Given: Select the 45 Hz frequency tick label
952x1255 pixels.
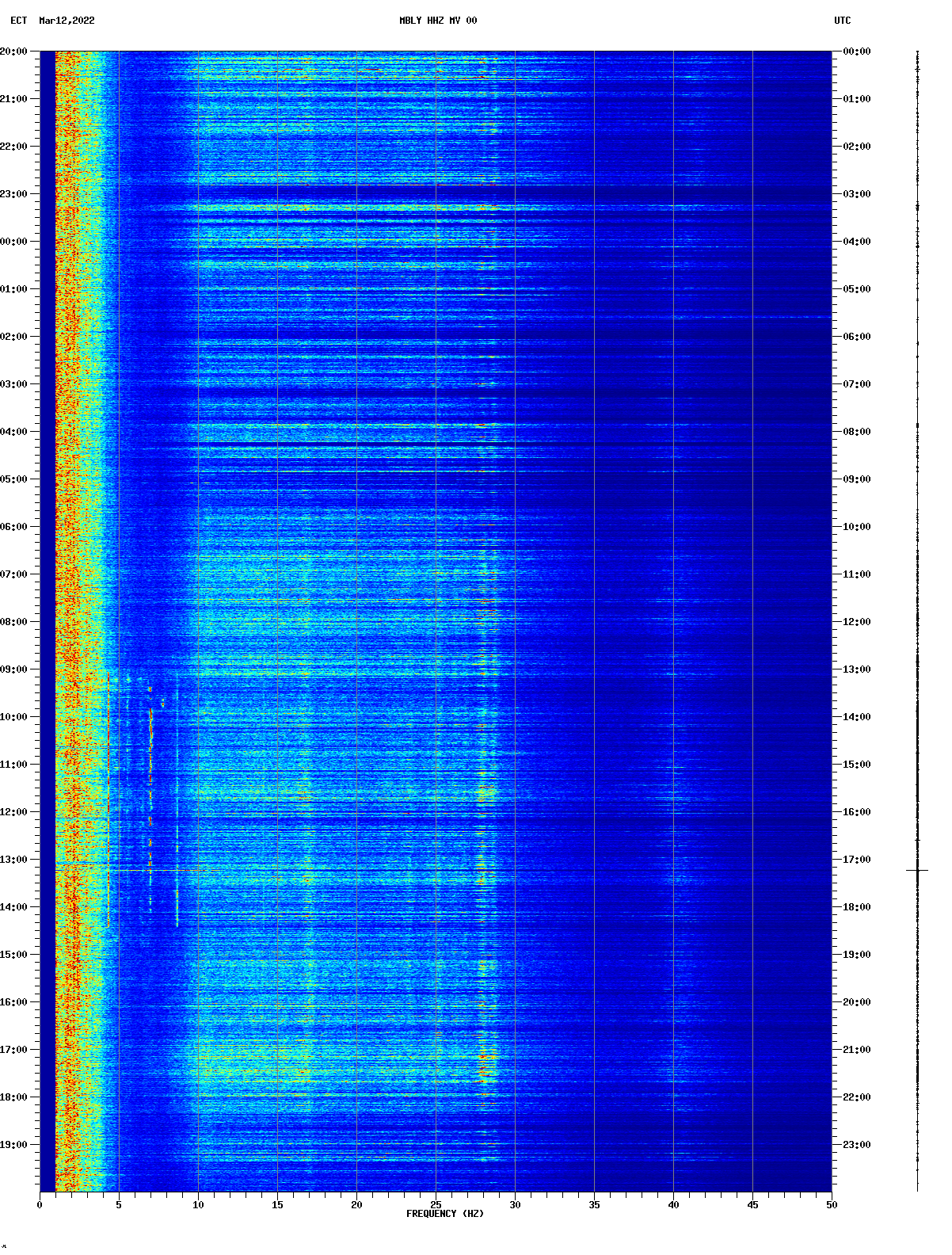Looking at the screenshot, I should click(752, 1205).
